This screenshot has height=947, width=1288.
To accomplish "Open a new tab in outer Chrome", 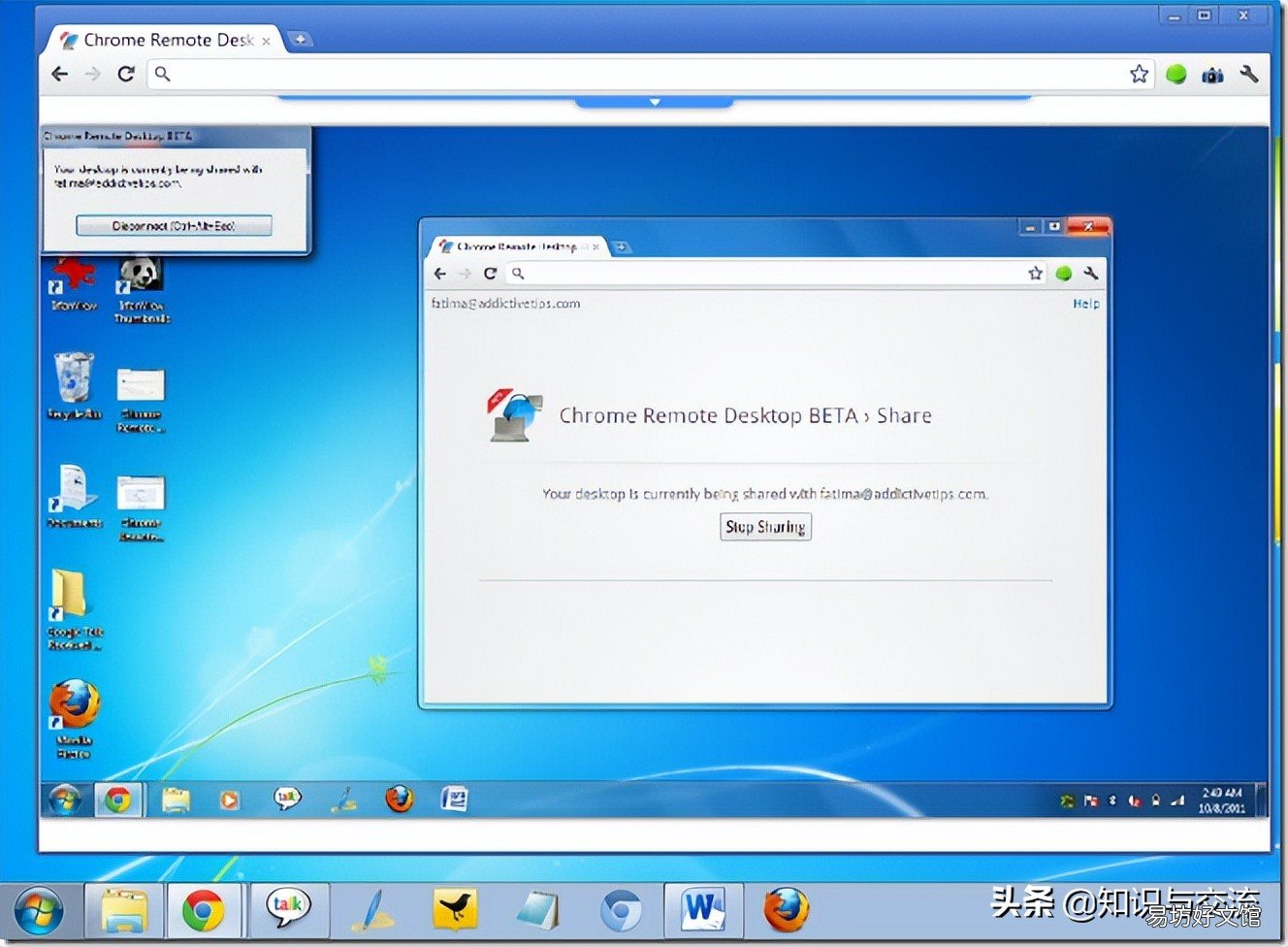I will pos(301,39).
